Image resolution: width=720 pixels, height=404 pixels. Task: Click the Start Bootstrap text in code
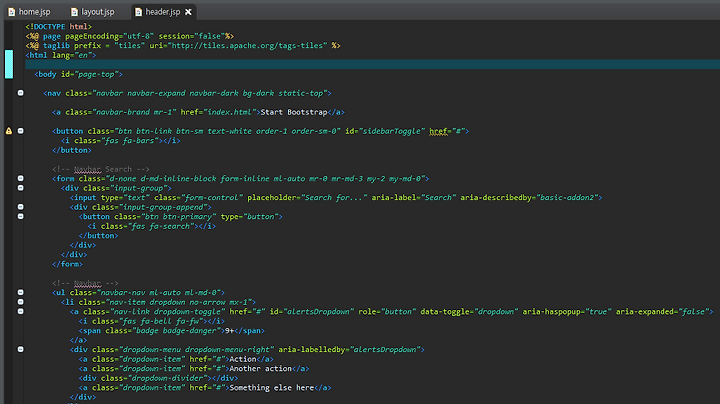click(294, 112)
